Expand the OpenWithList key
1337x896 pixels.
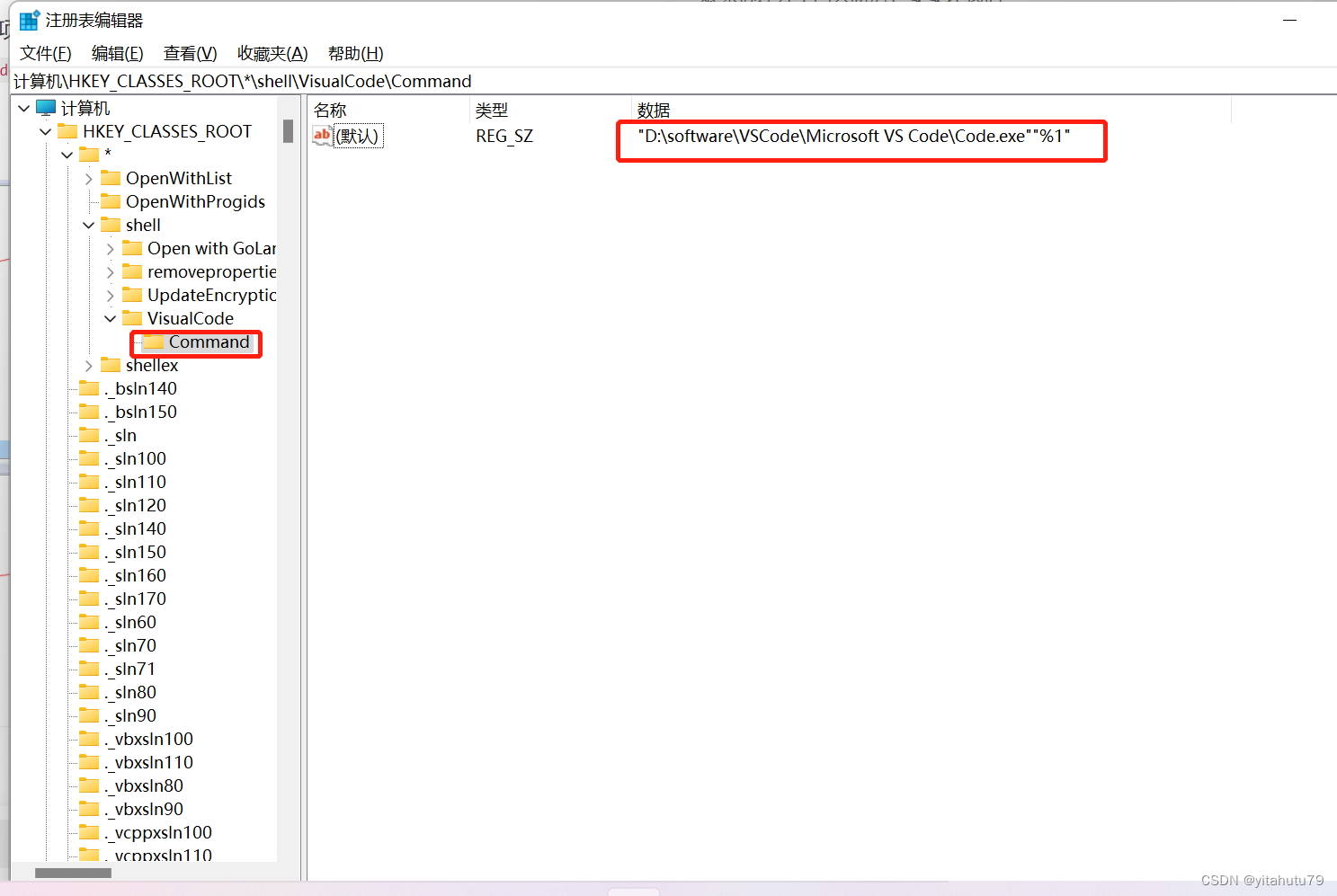(x=89, y=179)
